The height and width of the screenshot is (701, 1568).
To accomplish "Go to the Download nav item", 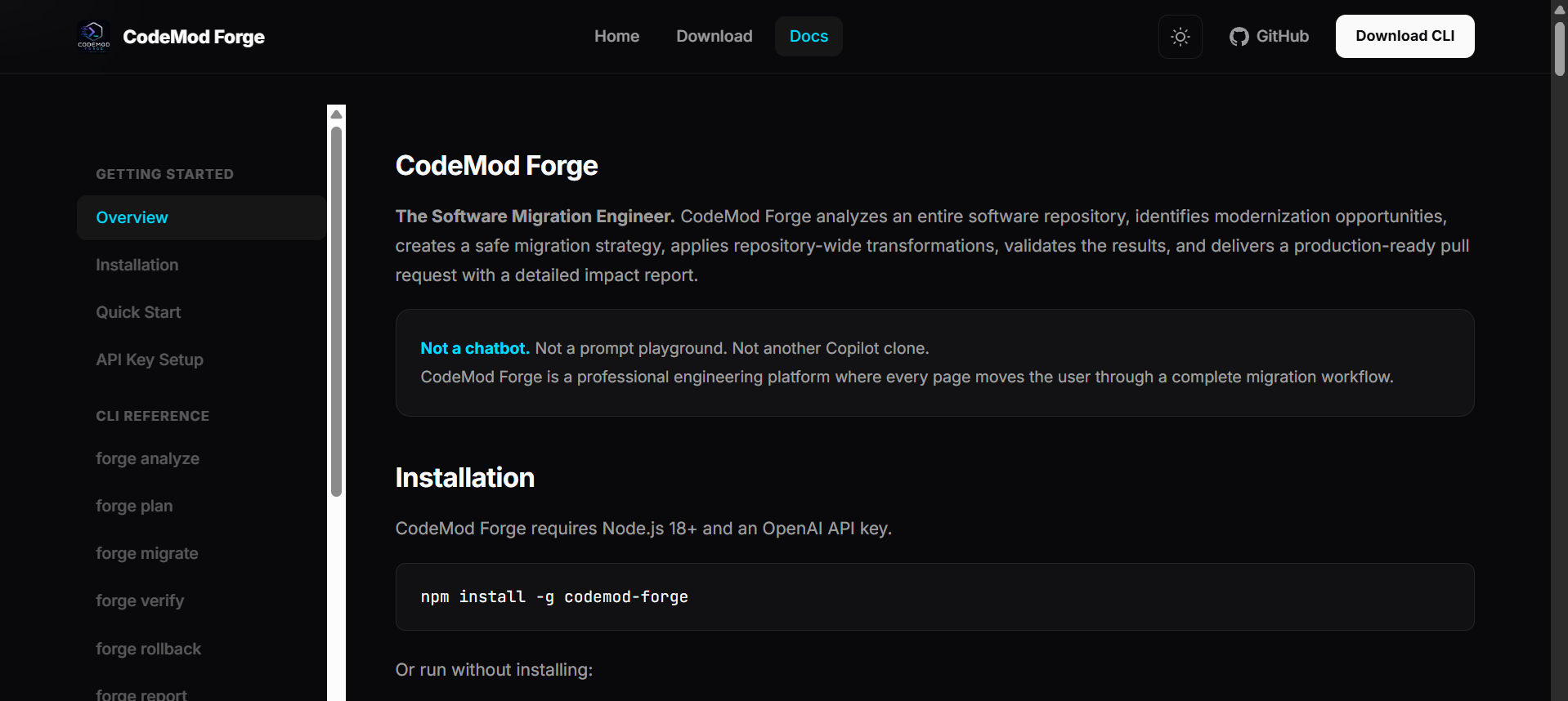I will pyautogui.click(x=714, y=37).
